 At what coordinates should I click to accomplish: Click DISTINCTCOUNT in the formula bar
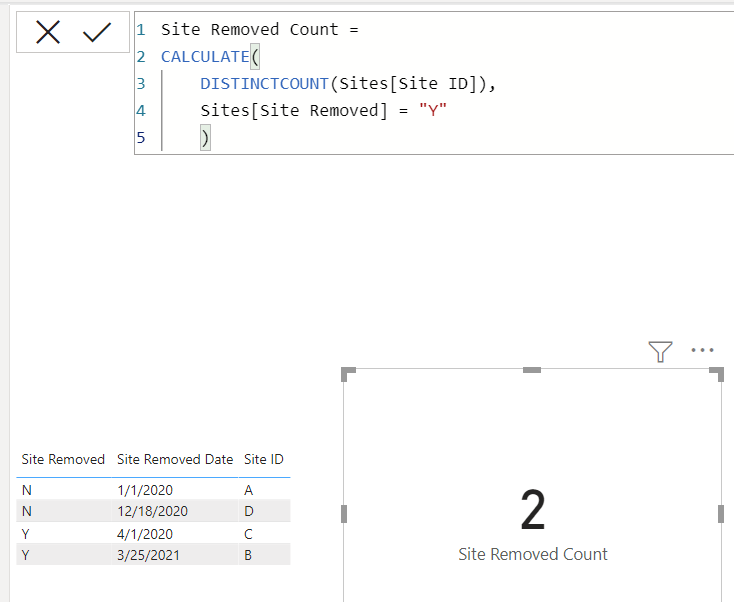tap(264, 84)
